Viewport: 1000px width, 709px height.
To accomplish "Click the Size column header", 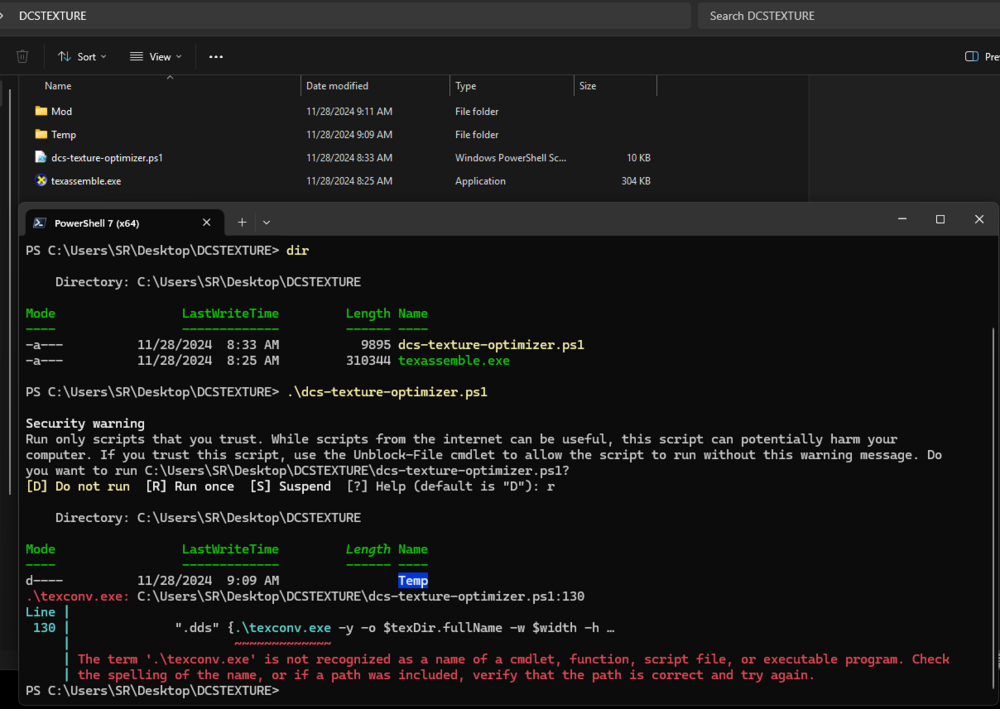I will [588, 86].
